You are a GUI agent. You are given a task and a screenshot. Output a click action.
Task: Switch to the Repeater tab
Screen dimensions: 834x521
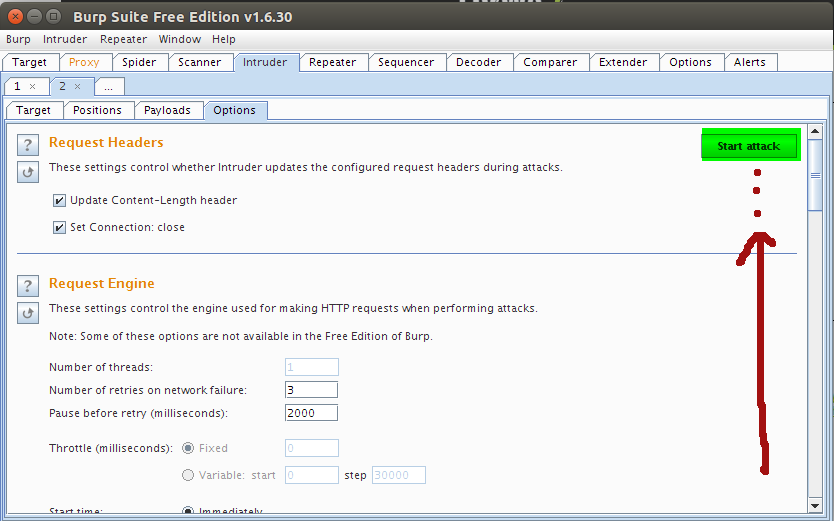tap(333, 62)
